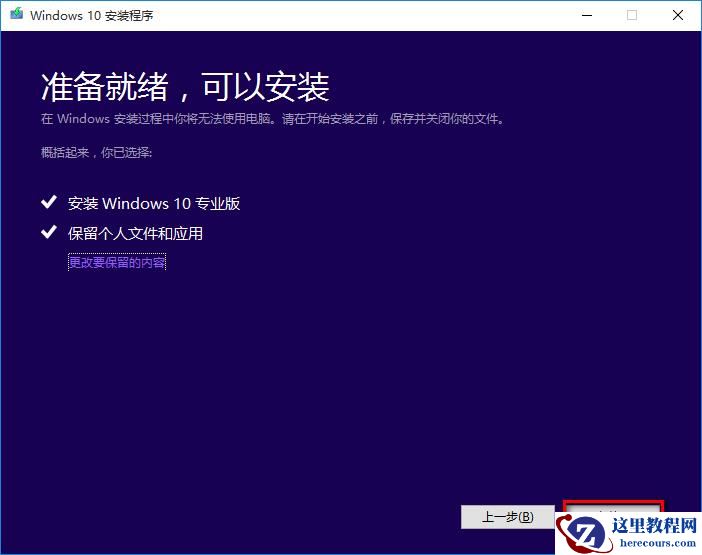Click the text 概括起来，你已选择:
Screen dimensions: 702x555
point(96,153)
